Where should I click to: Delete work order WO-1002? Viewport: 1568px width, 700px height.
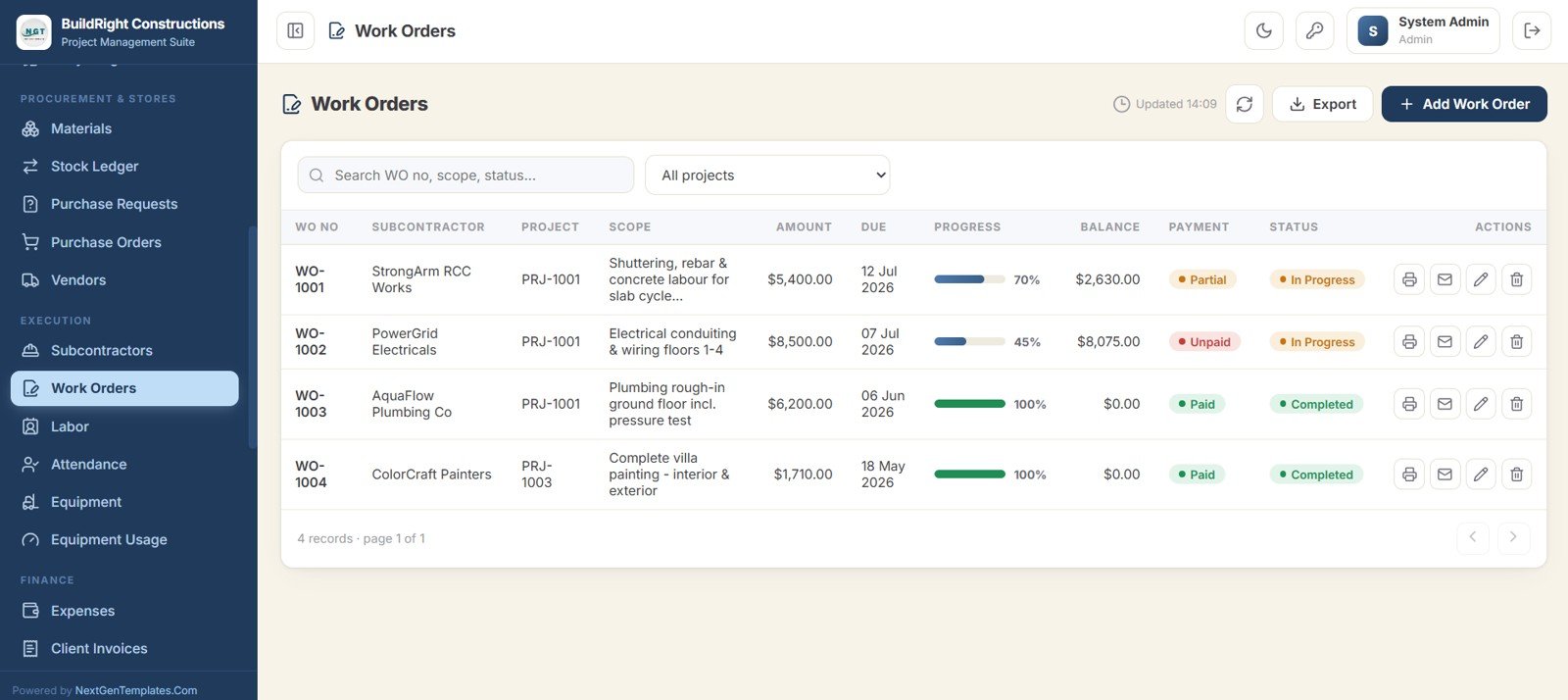(1516, 342)
